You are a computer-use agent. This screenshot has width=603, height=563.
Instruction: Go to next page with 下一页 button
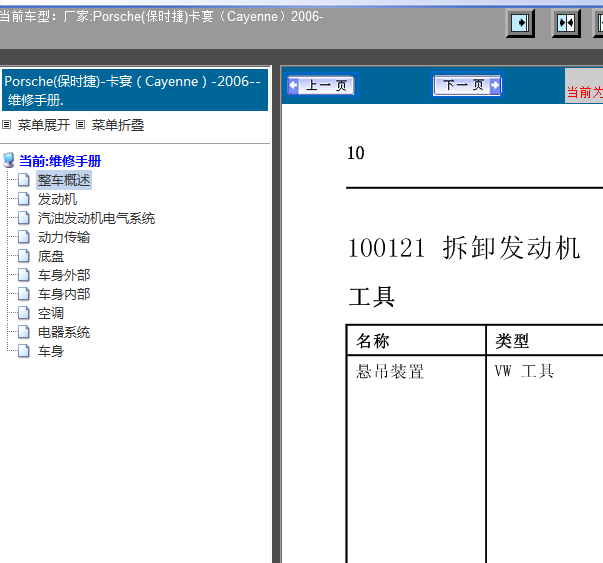(467, 85)
